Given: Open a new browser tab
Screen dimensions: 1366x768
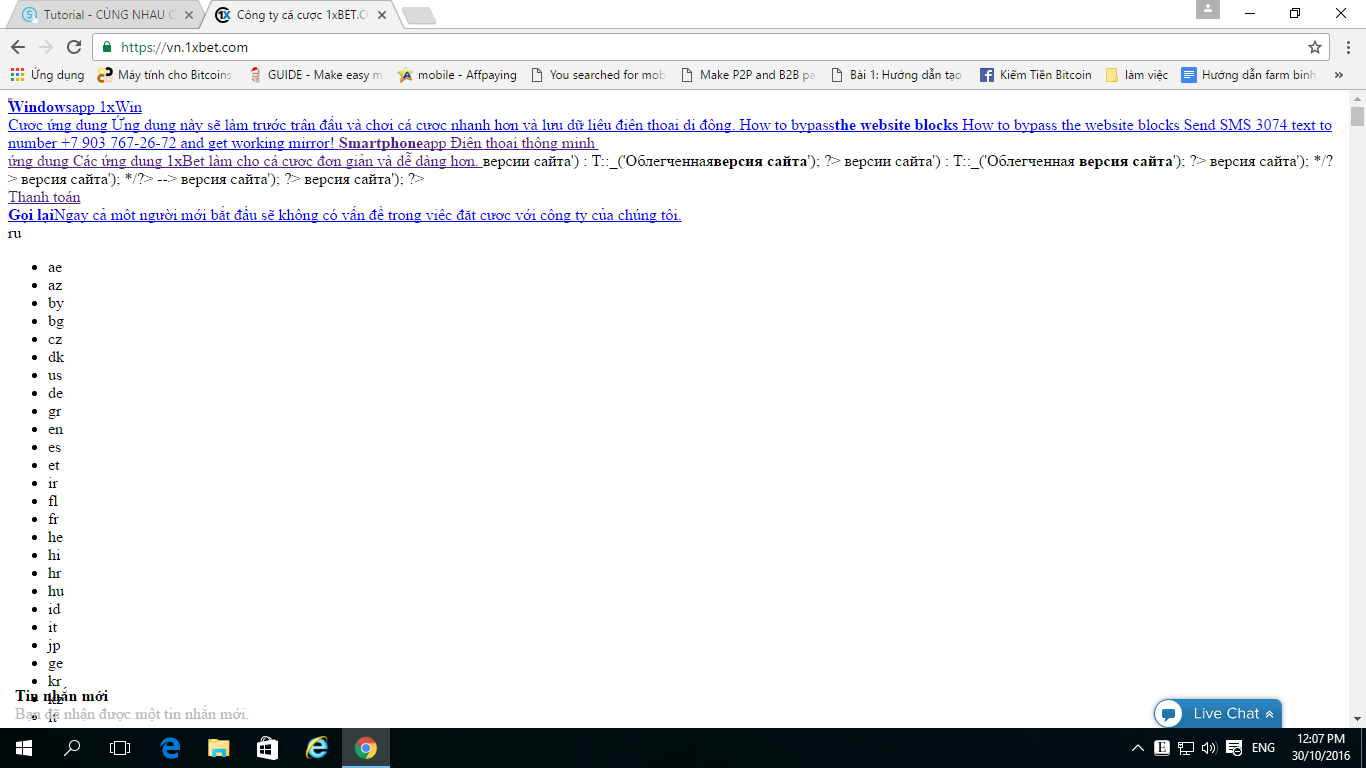Looking at the screenshot, I should (x=419, y=15).
